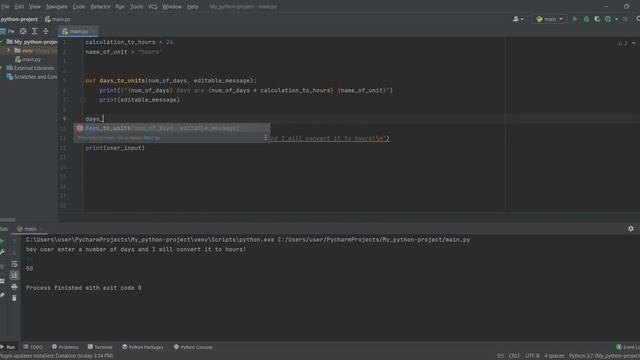This screenshot has height=360, width=640.
Task: Select Scratches and Consoles tree node
Action: (32, 77)
